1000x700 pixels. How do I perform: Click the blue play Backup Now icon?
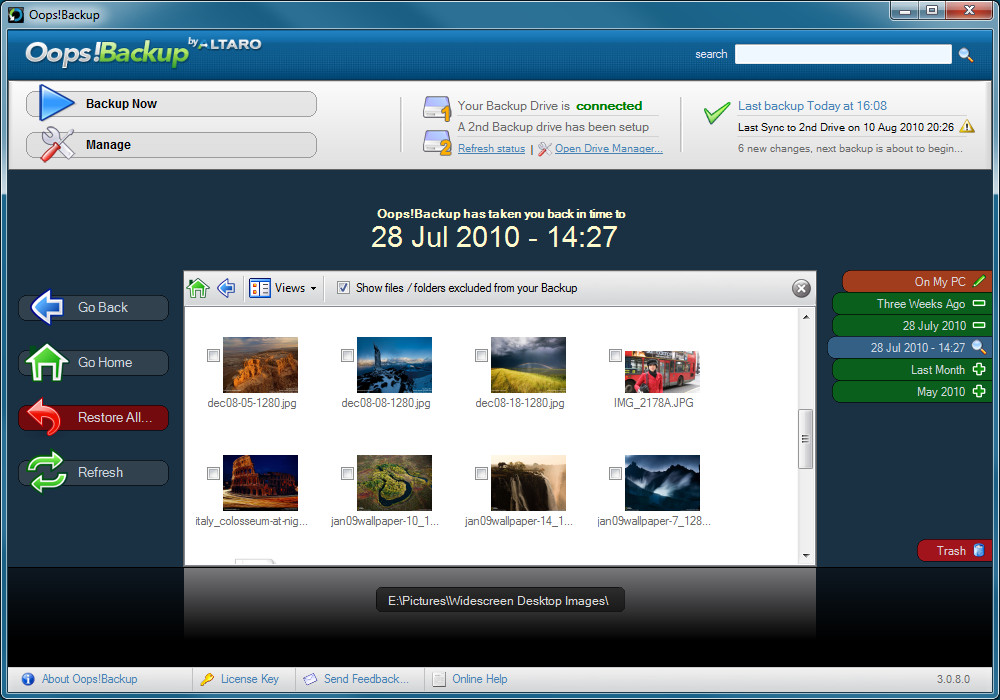coord(57,103)
